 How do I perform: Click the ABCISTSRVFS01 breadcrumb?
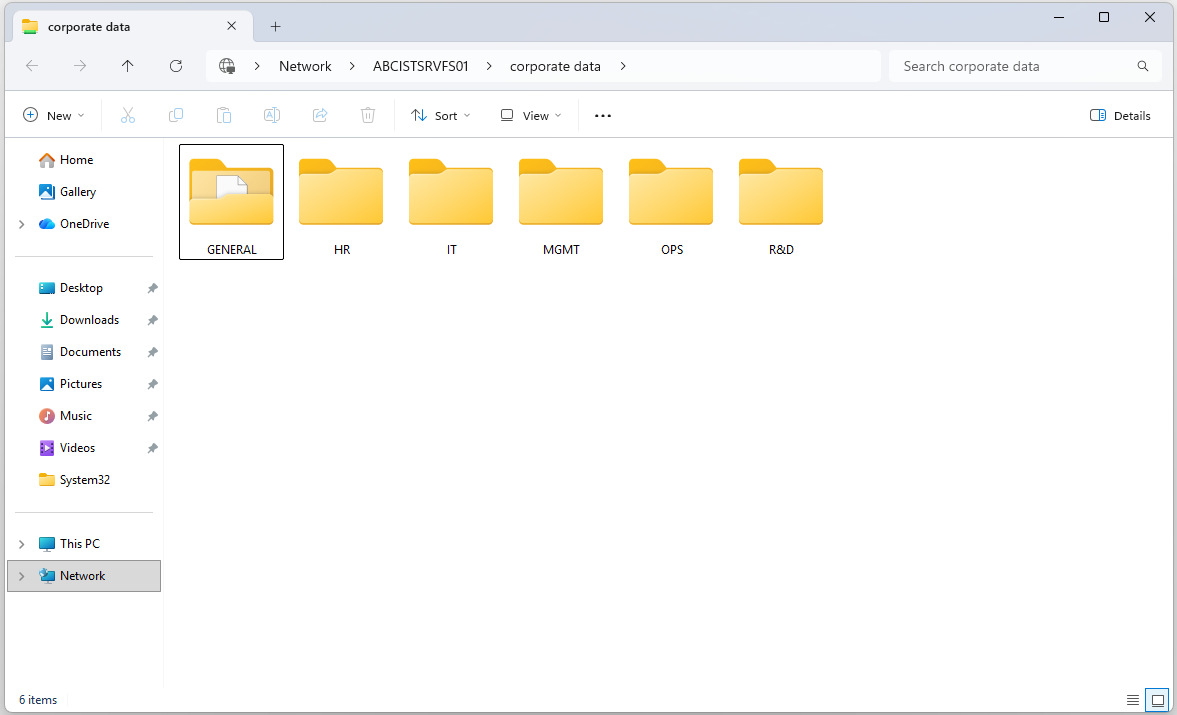click(x=420, y=66)
